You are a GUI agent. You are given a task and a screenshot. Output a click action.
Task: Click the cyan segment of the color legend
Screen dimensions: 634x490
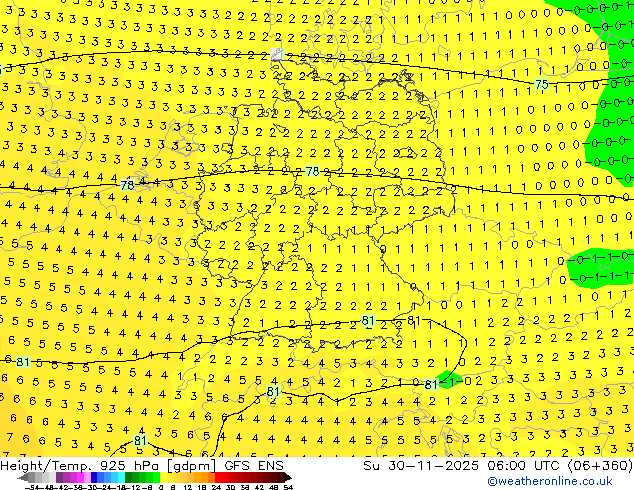coord(121,478)
